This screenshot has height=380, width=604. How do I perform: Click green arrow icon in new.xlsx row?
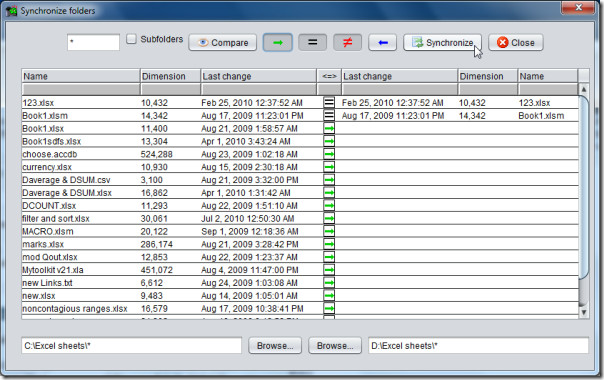[329, 296]
